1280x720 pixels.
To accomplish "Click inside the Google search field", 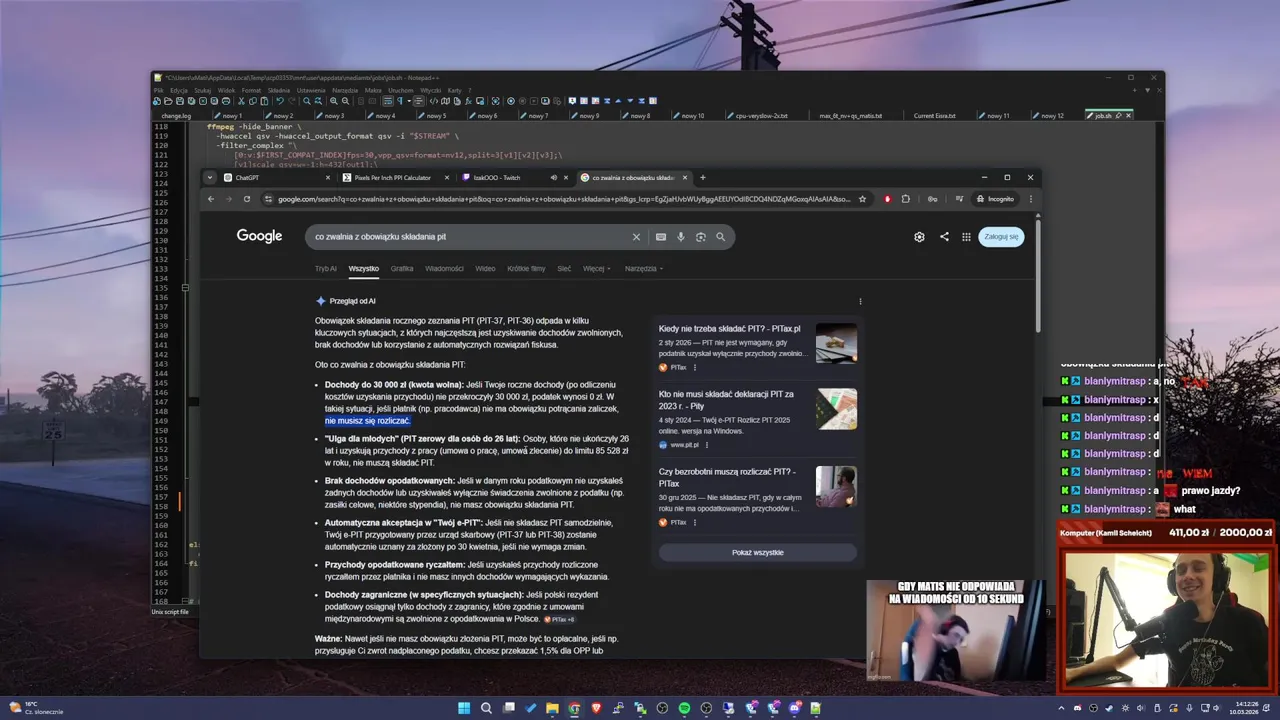I will tap(470, 237).
